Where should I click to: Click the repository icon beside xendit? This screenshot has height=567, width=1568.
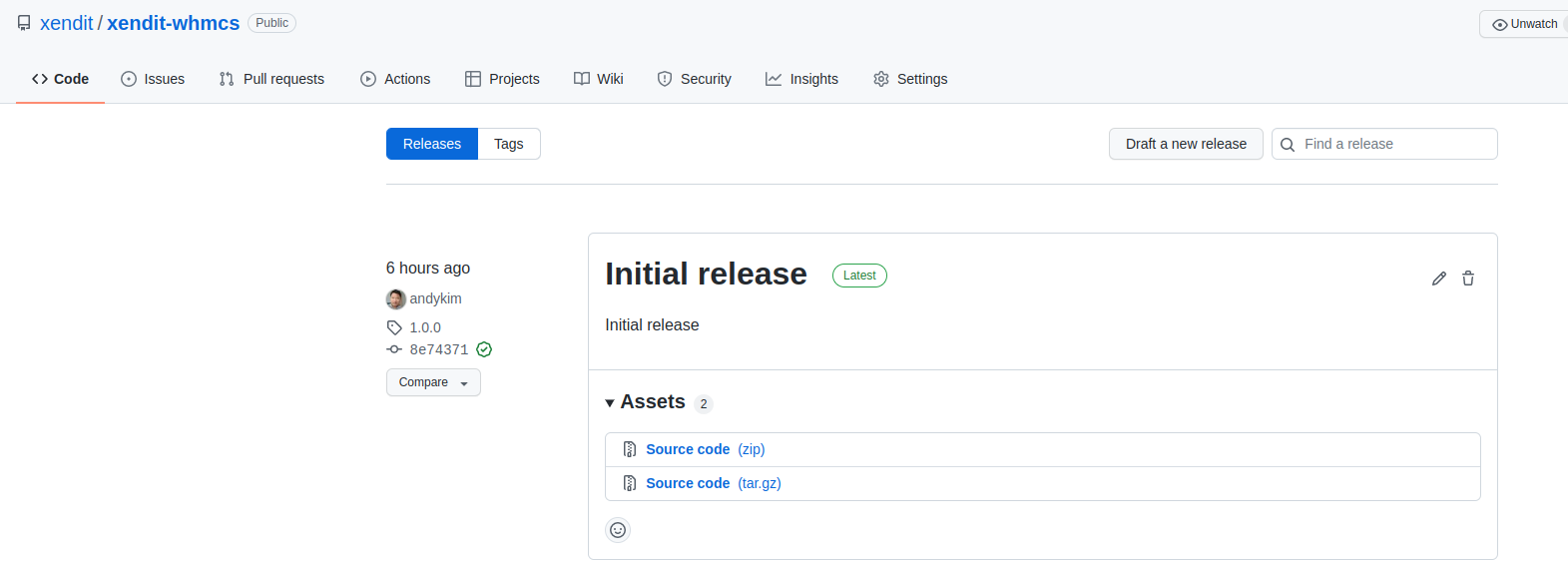click(24, 23)
